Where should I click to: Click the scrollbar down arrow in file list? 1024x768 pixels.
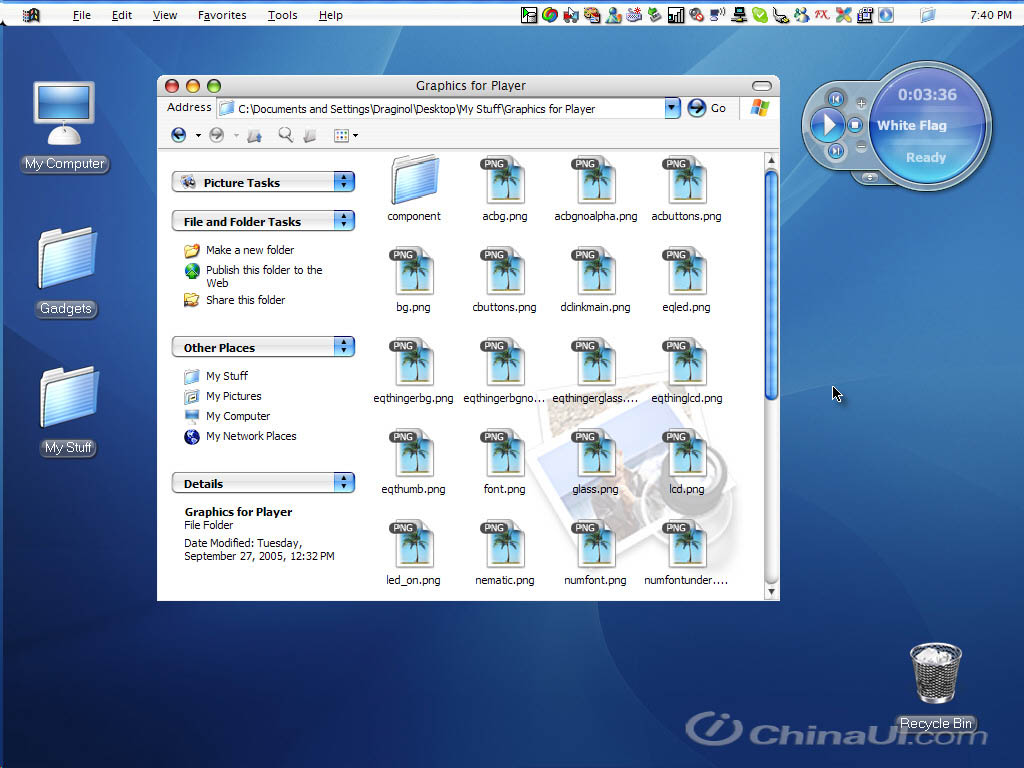click(771, 592)
